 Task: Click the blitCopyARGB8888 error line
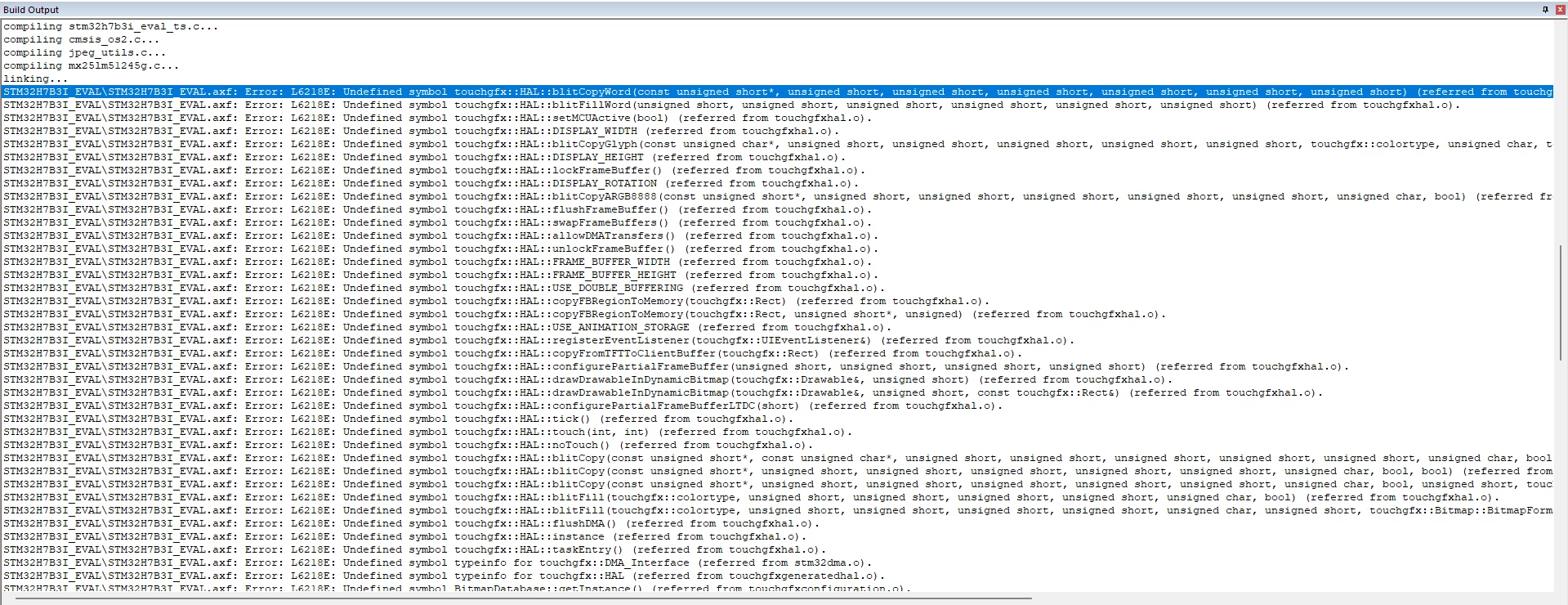tap(777, 196)
